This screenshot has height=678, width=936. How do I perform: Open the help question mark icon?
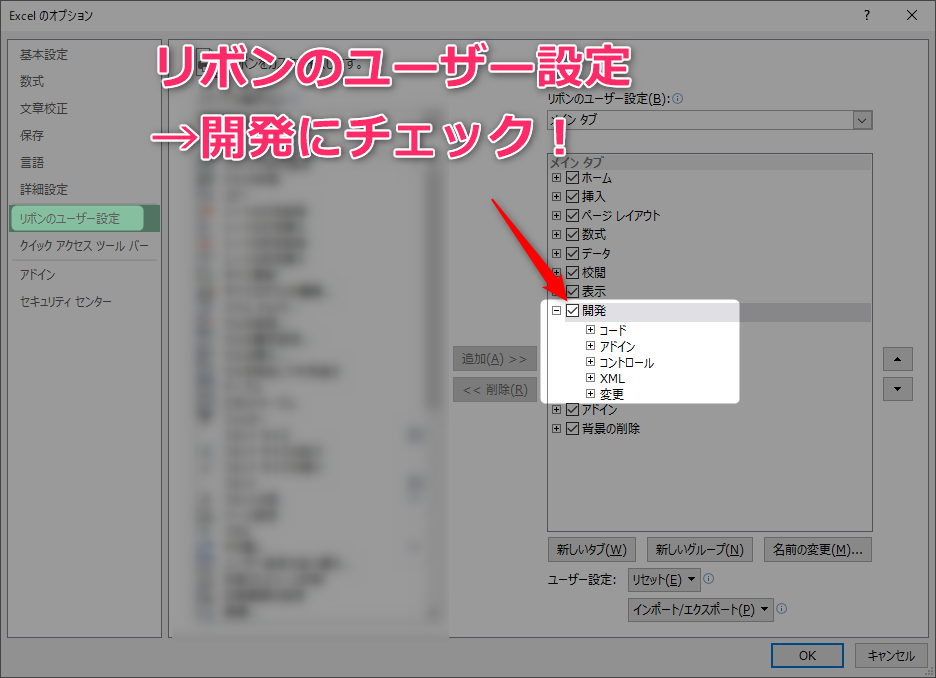click(x=867, y=16)
